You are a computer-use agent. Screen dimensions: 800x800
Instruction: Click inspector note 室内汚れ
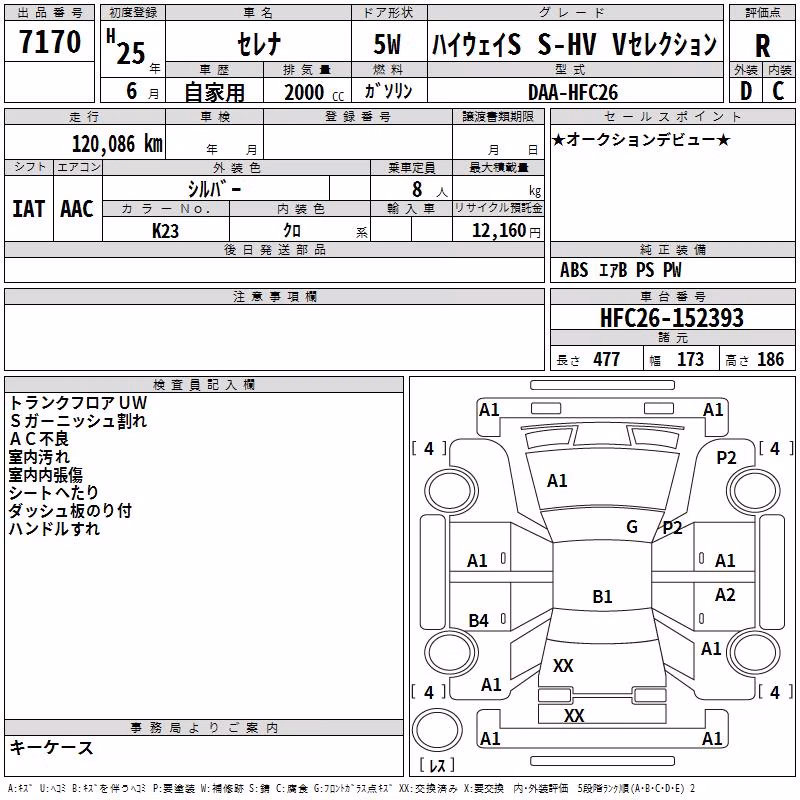point(39,457)
